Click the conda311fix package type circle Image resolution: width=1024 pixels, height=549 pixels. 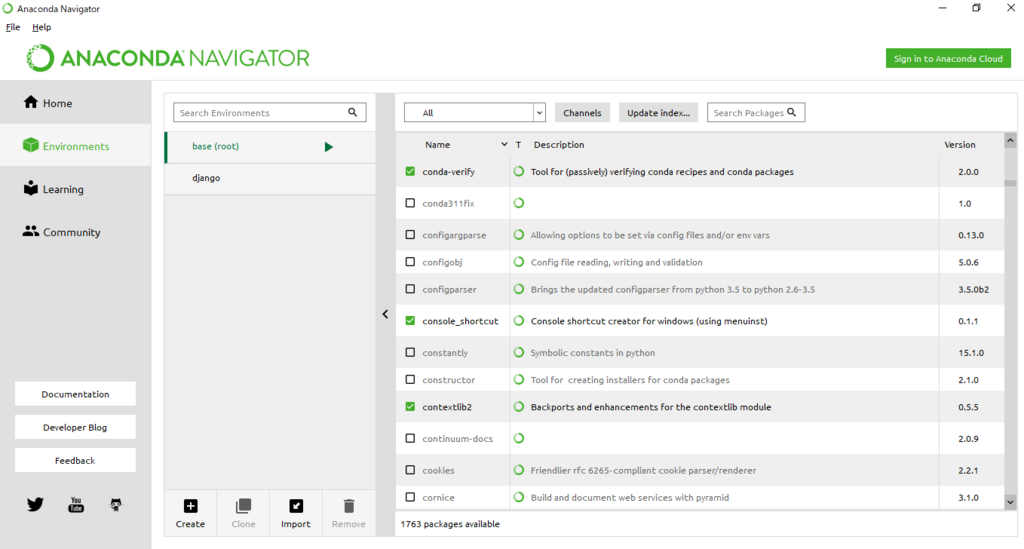(x=519, y=203)
